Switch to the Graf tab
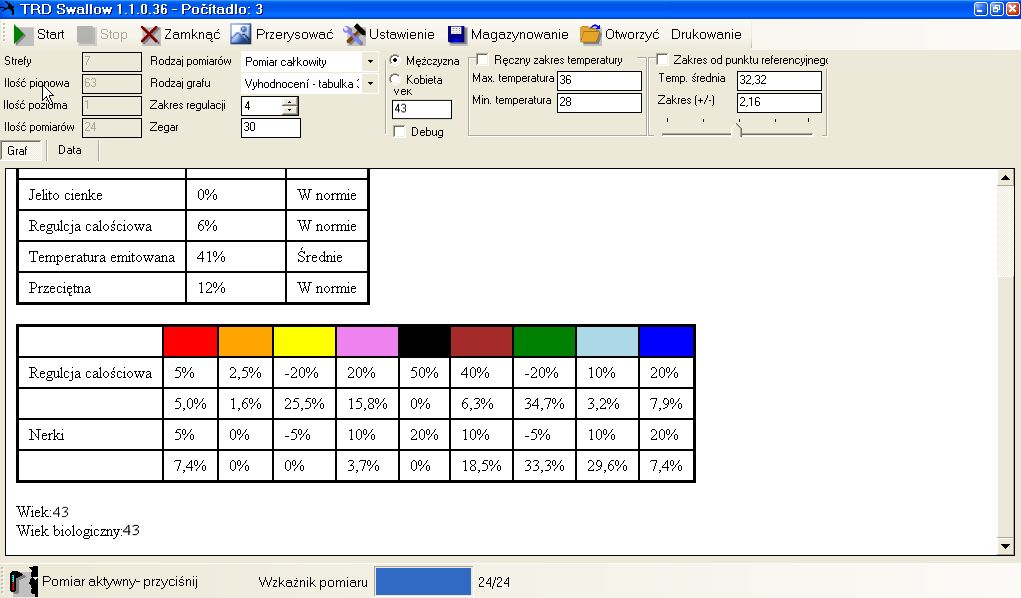Screen dimensions: 1021x598 click(x=18, y=151)
